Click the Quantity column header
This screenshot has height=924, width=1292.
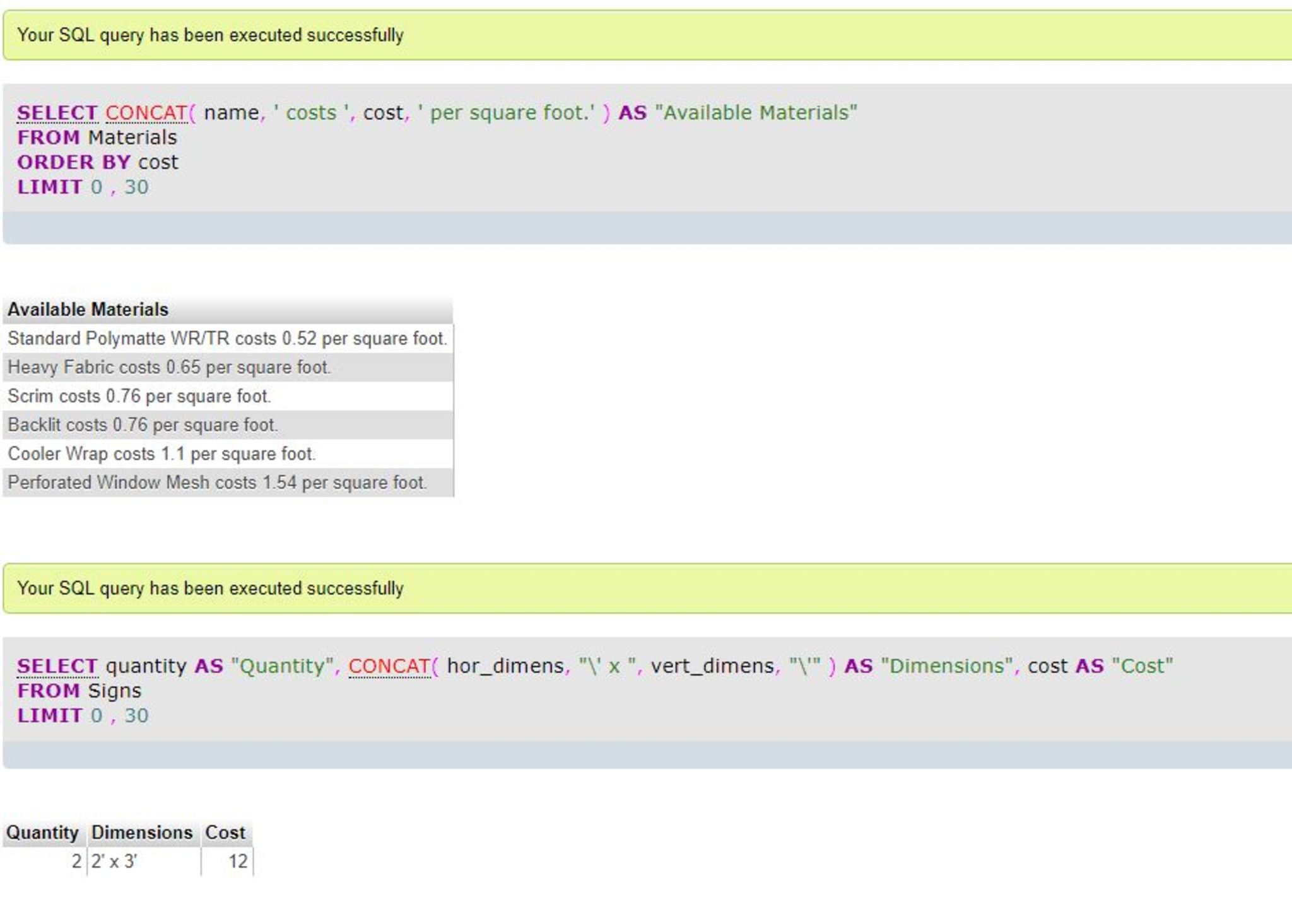point(42,833)
